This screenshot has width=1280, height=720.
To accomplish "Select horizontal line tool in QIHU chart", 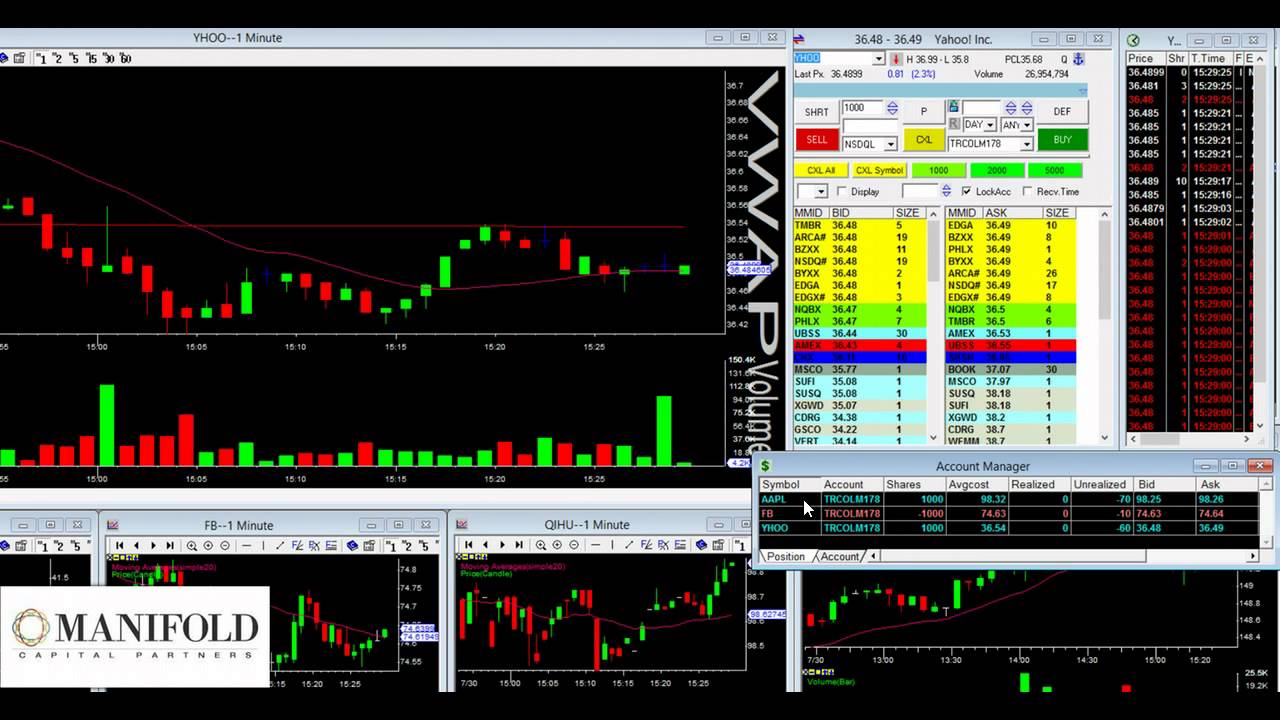I will click(x=595, y=545).
